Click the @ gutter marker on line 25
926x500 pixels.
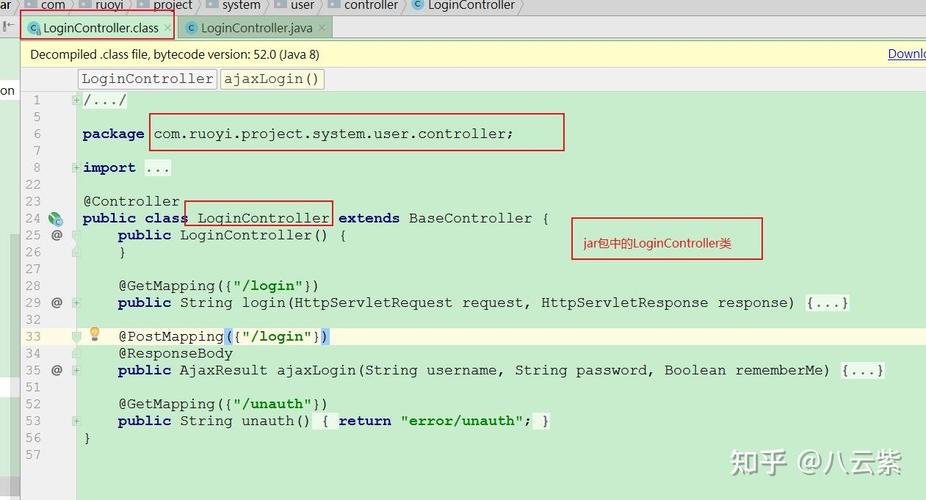(57, 235)
